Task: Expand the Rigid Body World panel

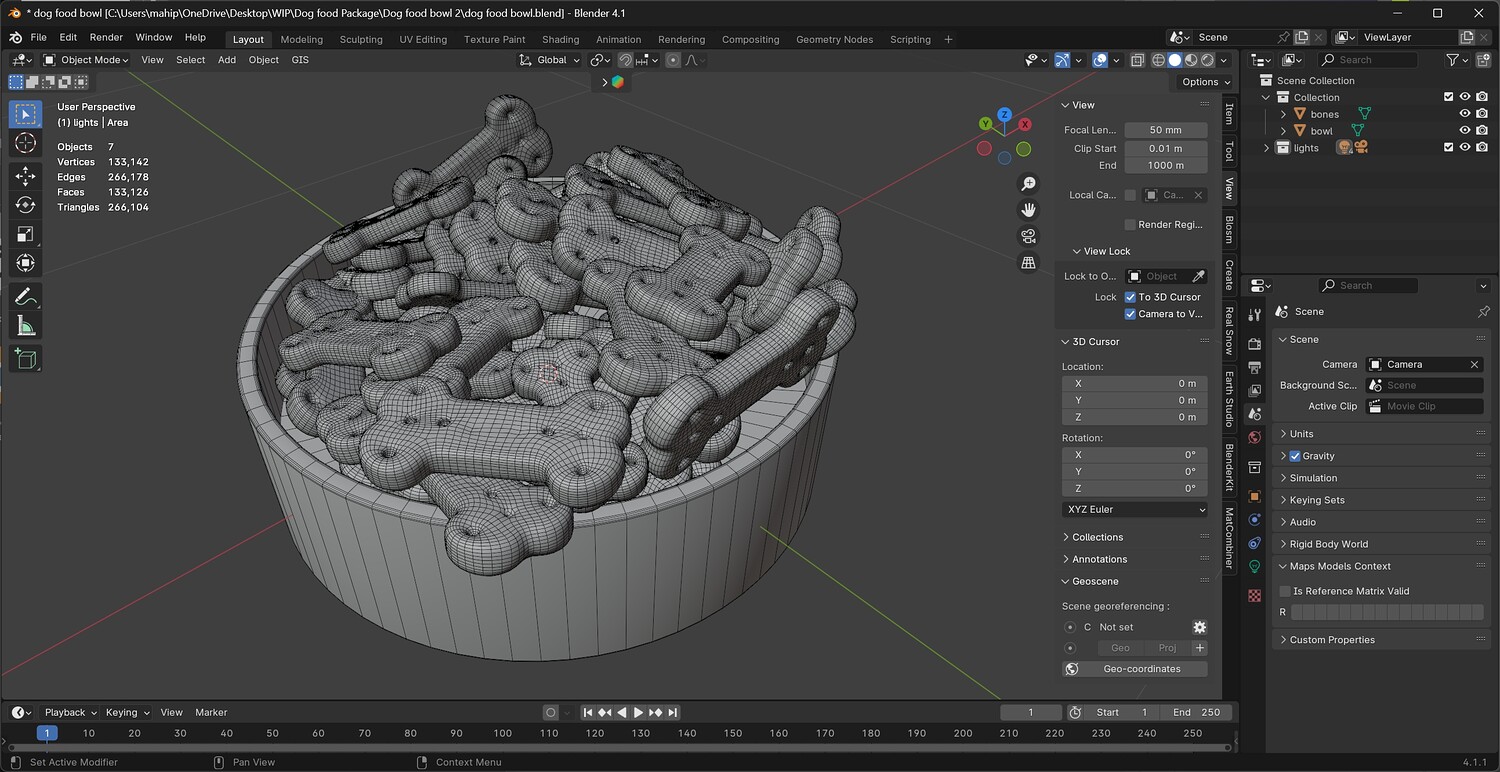Action: [1328, 544]
